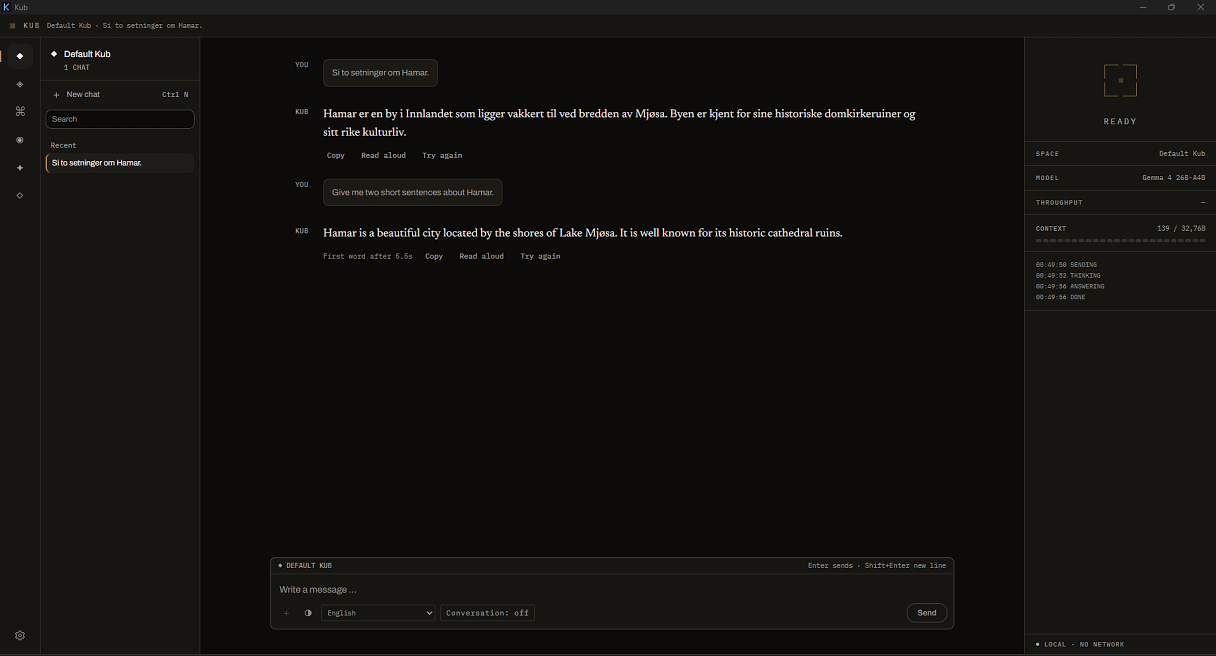1216x656 pixels.
Task: Click the MODEL row showing Gemma 4
Action: coord(1120,178)
